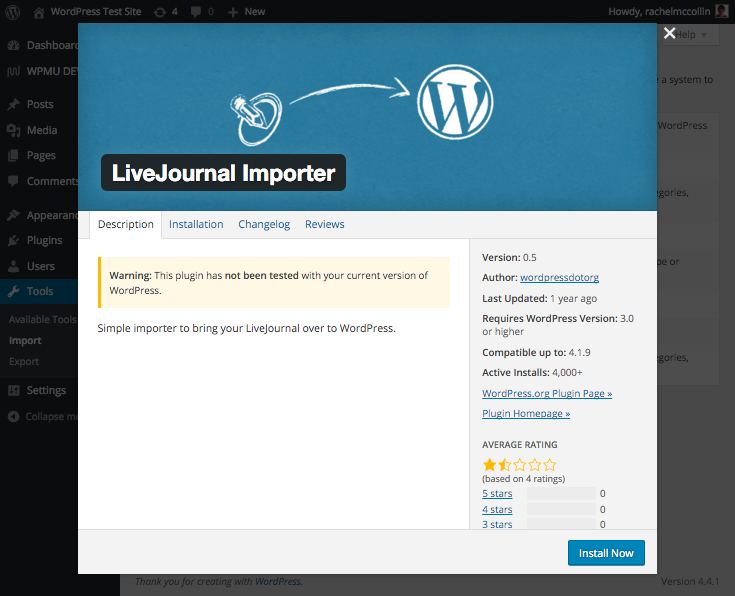Image resolution: width=735 pixels, height=596 pixels.
Task: Click the 4 stars rating bar
Action: click(x=561, y=509)
